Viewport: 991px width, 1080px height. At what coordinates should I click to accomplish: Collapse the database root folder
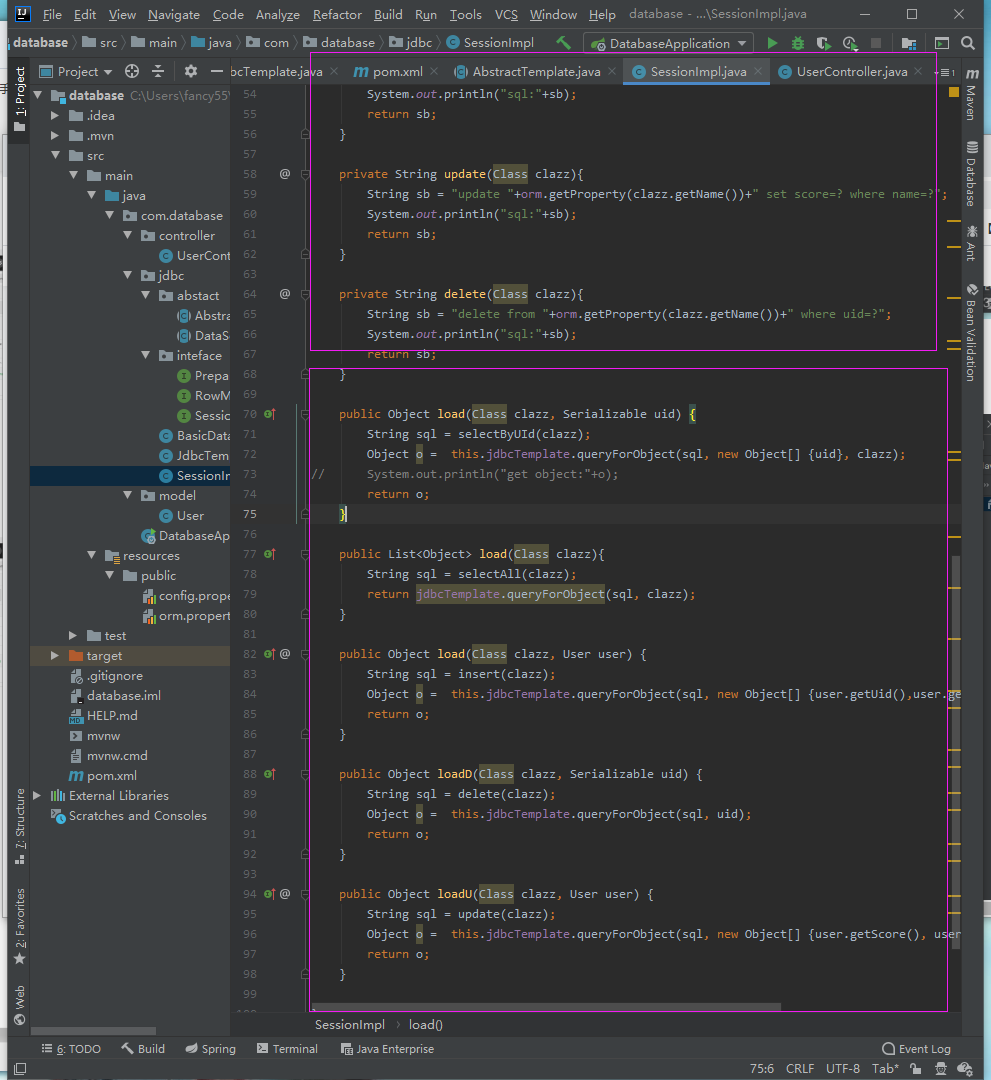click(x=39, y=95)
